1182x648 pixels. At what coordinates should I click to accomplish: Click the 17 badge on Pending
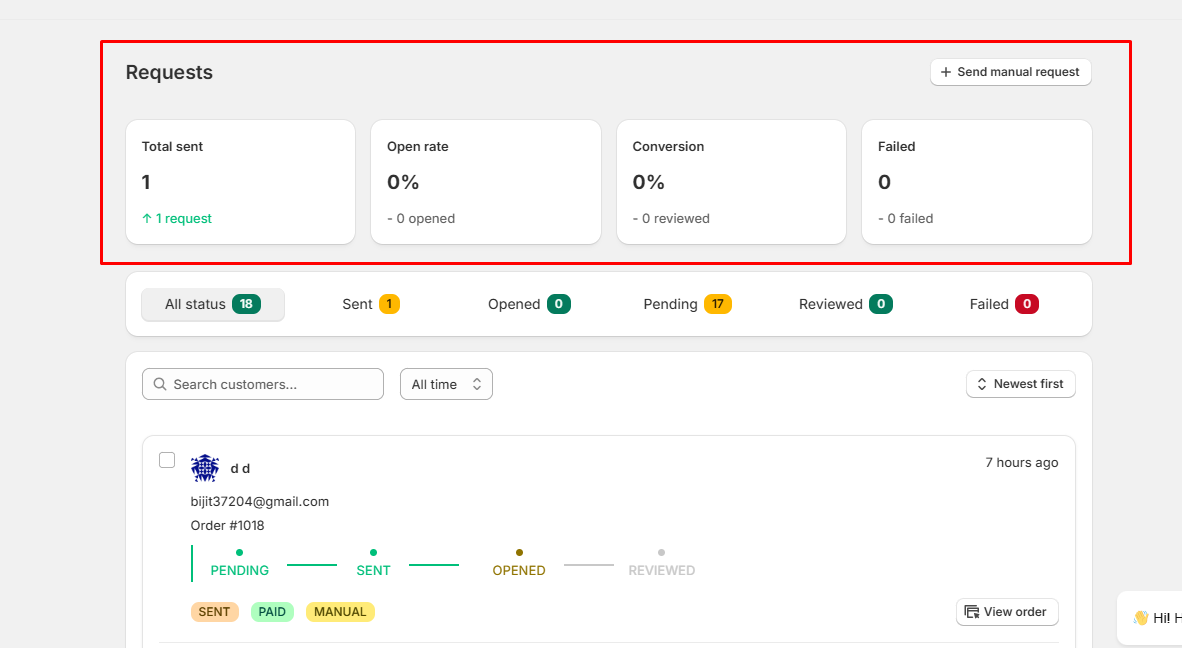tap(718, 304)
